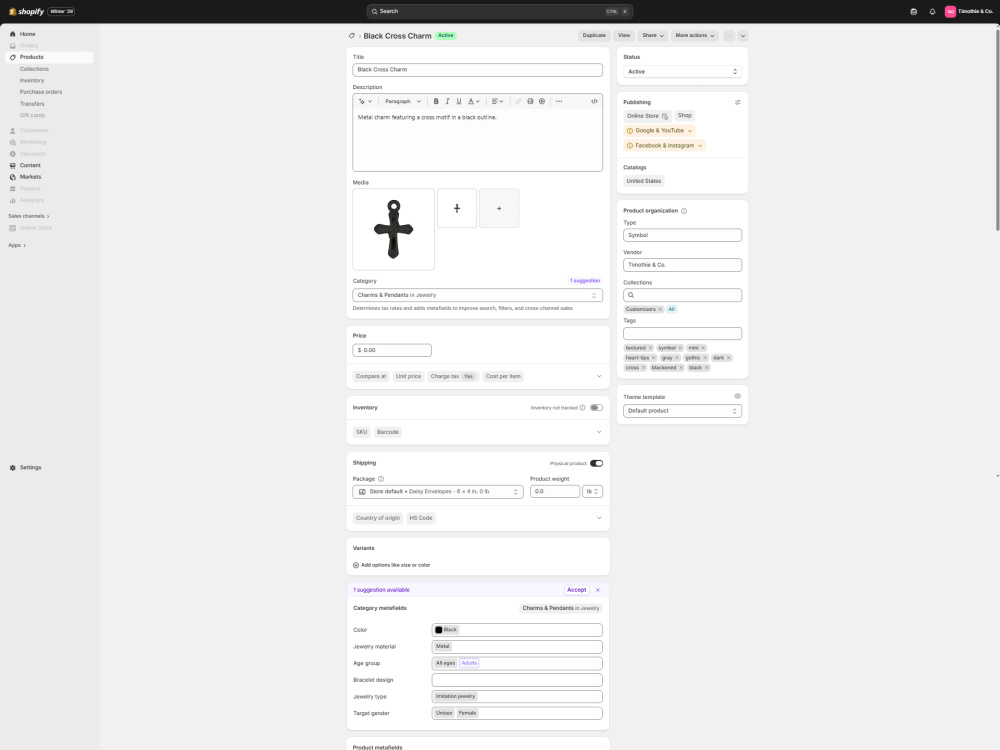This screenshot has width=1000, height=750.
Task: Edit the product Title field
Action: (477, 70)
